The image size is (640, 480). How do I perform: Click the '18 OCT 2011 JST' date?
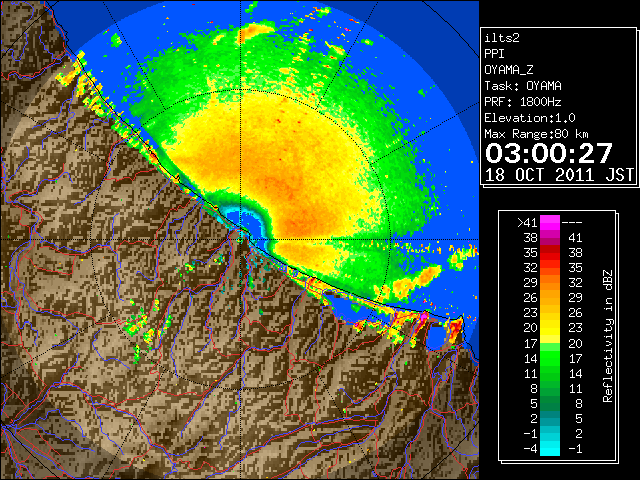[559, 175]
